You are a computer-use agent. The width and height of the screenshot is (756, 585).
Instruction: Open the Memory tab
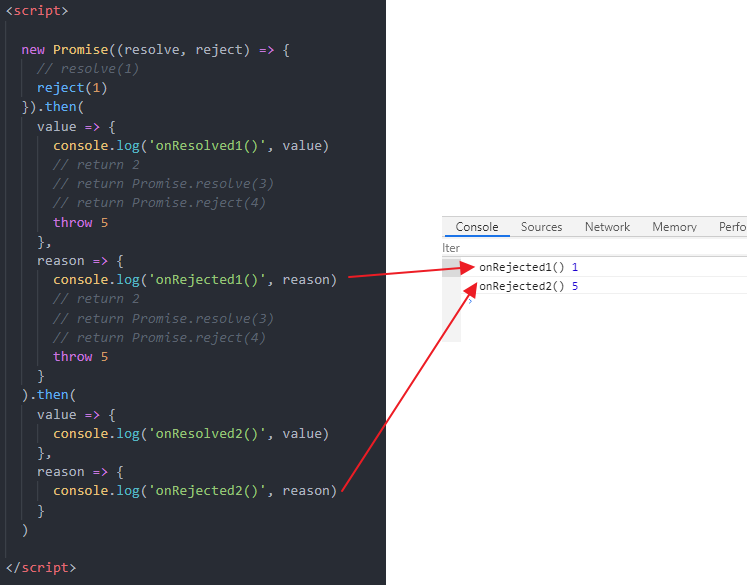tap(674, 227)
